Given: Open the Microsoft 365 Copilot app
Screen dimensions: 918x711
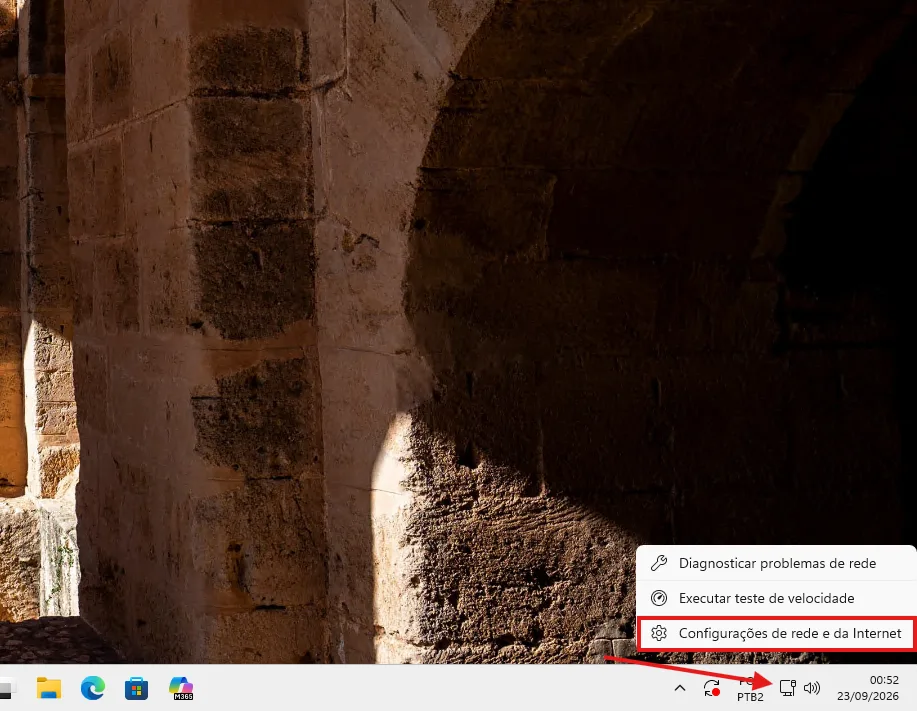Looking at the screenshot, I should (x=181, y=688).
